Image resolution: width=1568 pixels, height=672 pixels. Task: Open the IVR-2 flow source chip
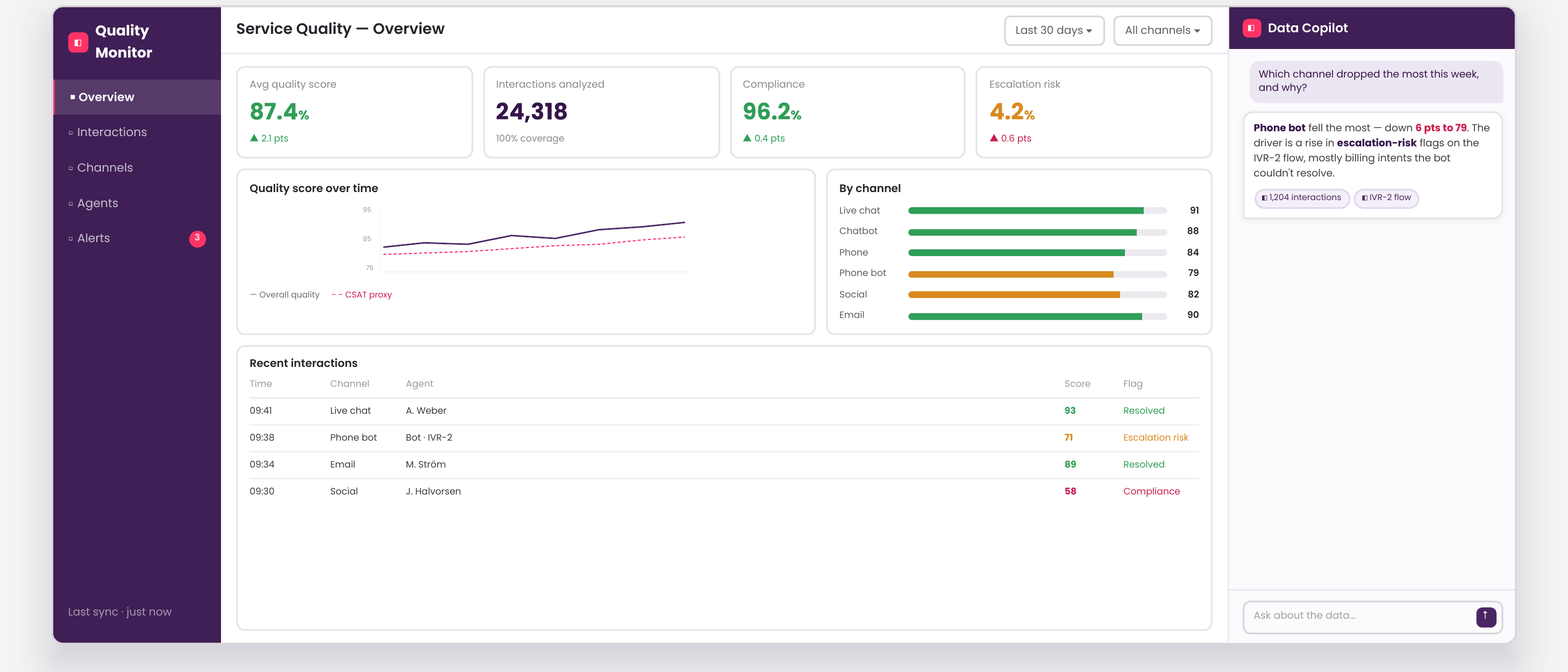[x=1385, y=197]
